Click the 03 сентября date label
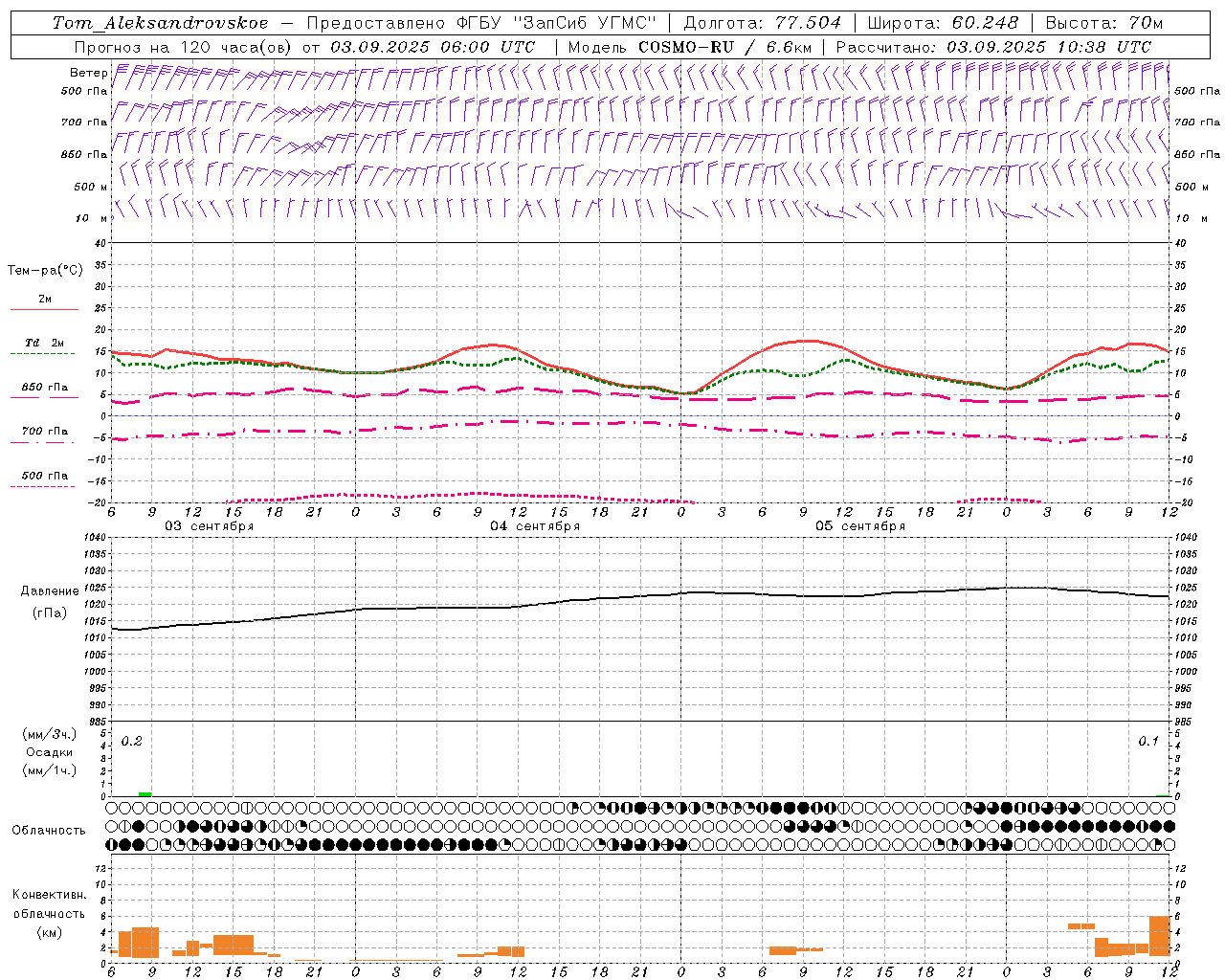 tap(209, 526)
